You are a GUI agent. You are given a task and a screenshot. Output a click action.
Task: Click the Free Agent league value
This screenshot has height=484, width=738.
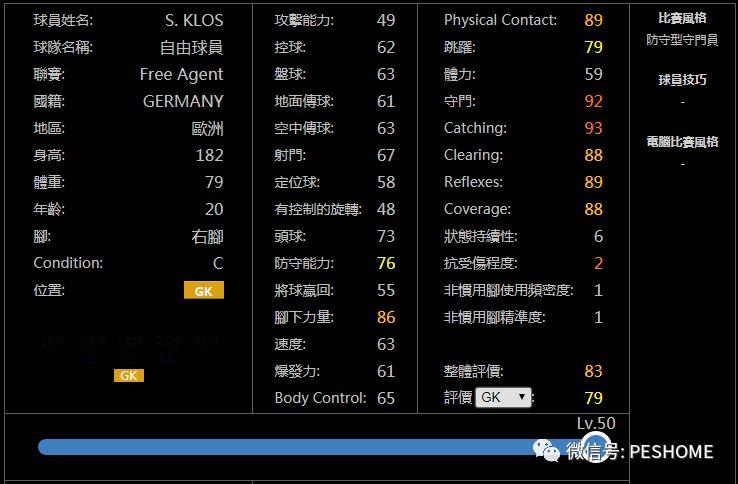click(181, 74)
